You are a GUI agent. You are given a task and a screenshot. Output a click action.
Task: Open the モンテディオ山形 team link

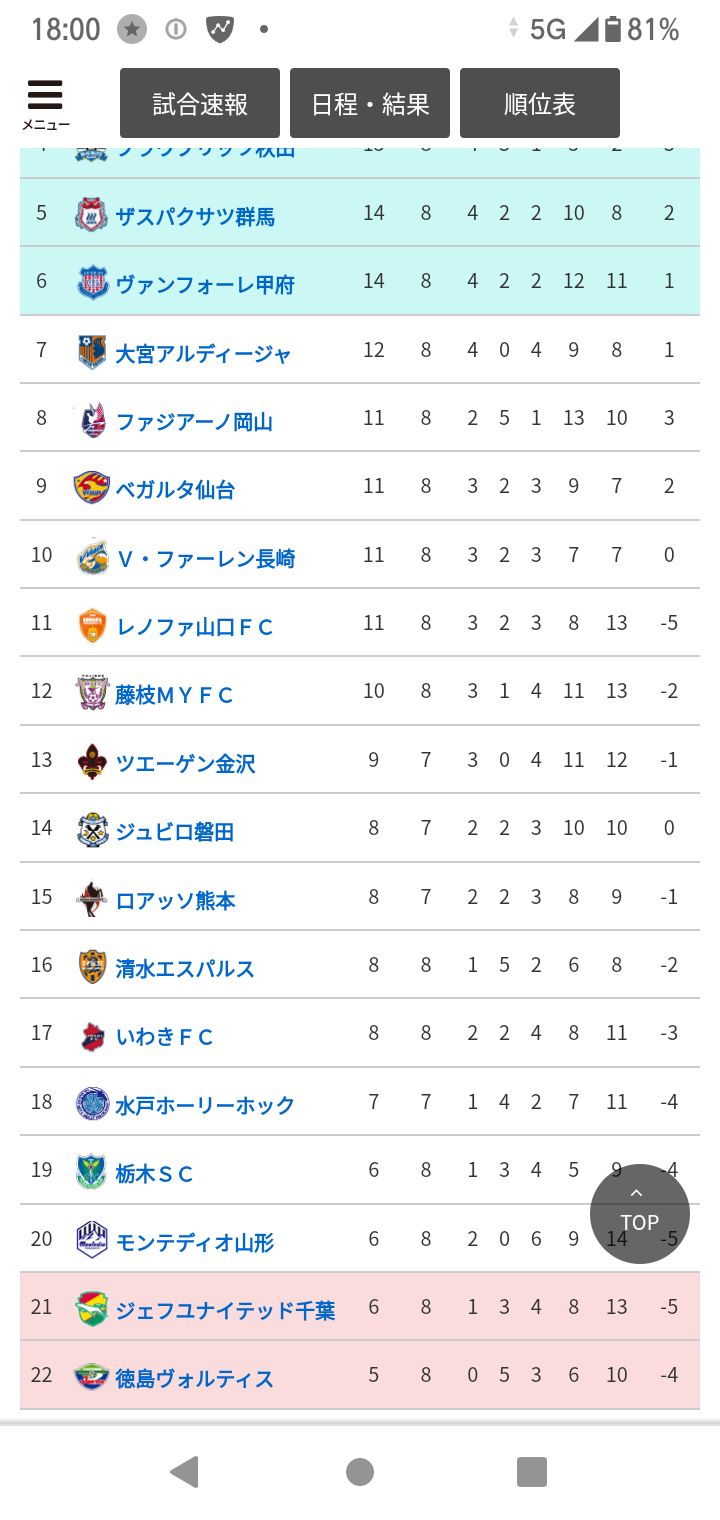click(x=195, y=1242)
